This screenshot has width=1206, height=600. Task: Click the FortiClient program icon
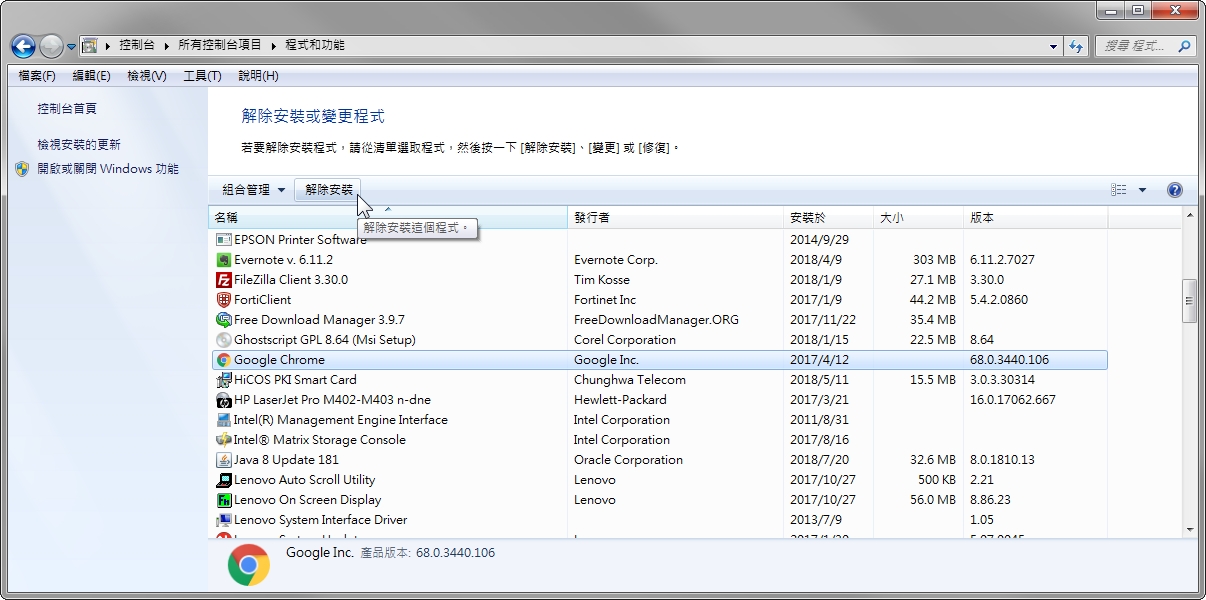click(x=225, y=299)
